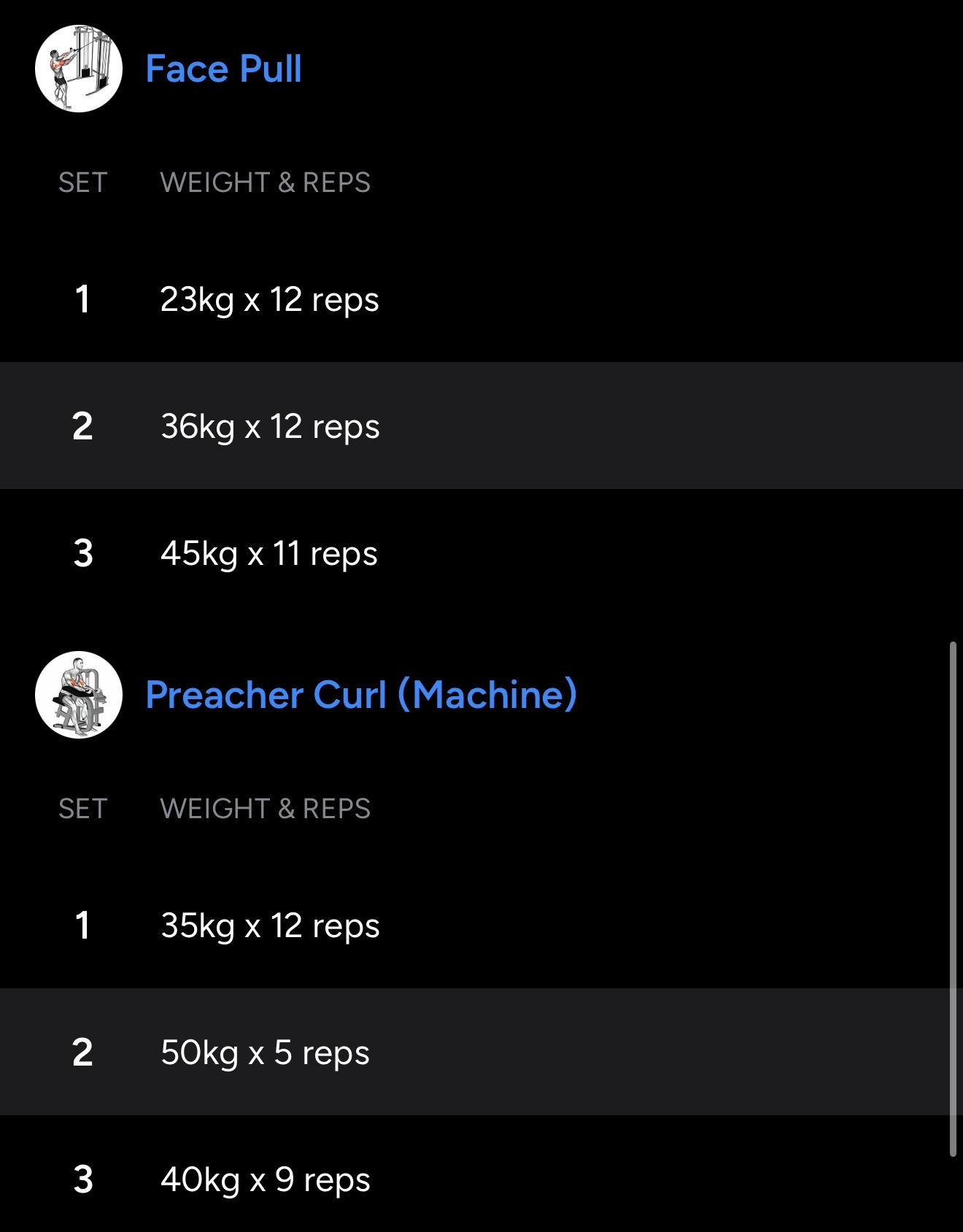Select the 36kg x 12 reps entry
963x1232 pixels.
(x=270, y=427)
